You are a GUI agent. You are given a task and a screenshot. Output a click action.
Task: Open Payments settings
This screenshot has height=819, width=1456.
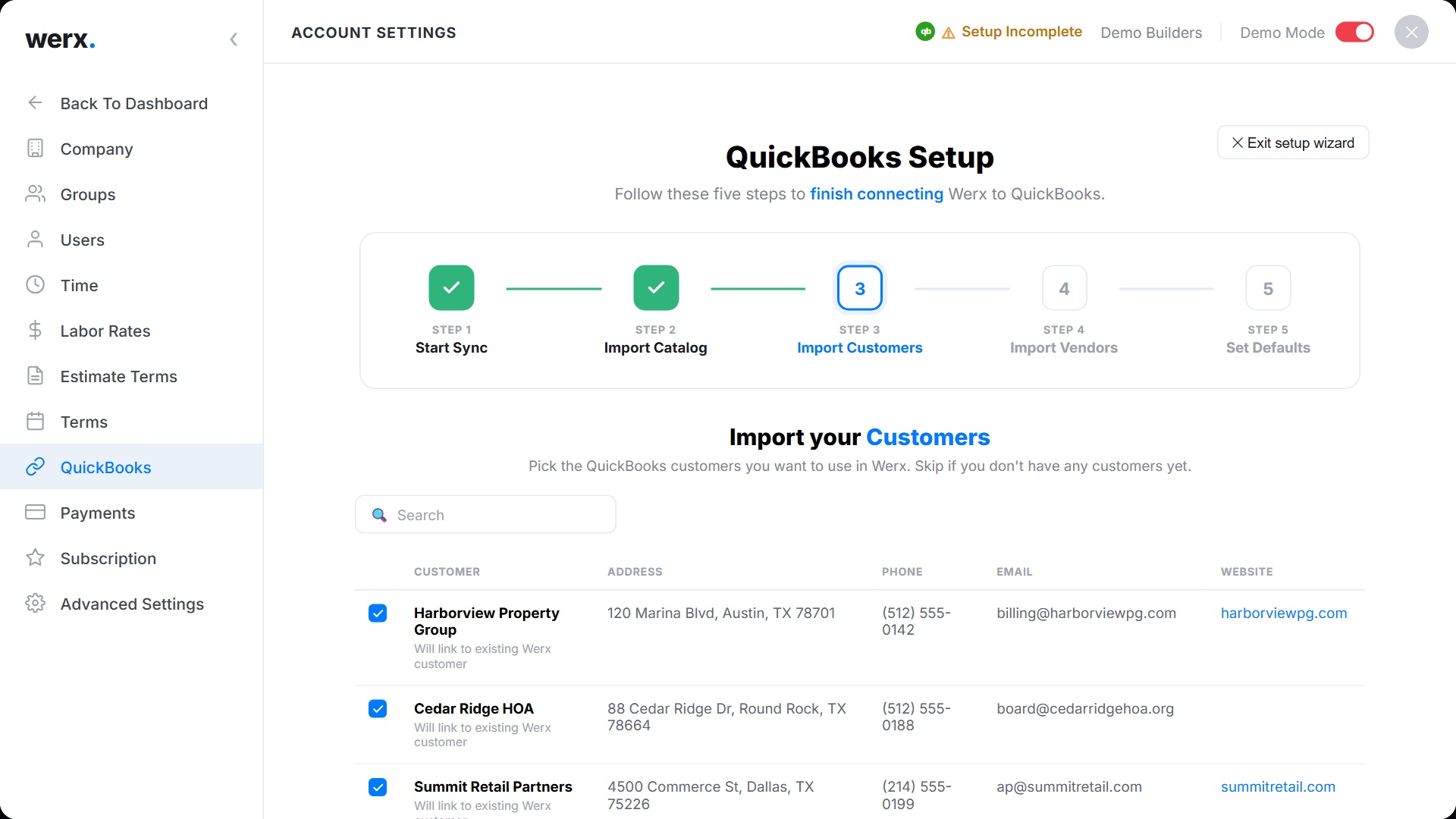131,513
